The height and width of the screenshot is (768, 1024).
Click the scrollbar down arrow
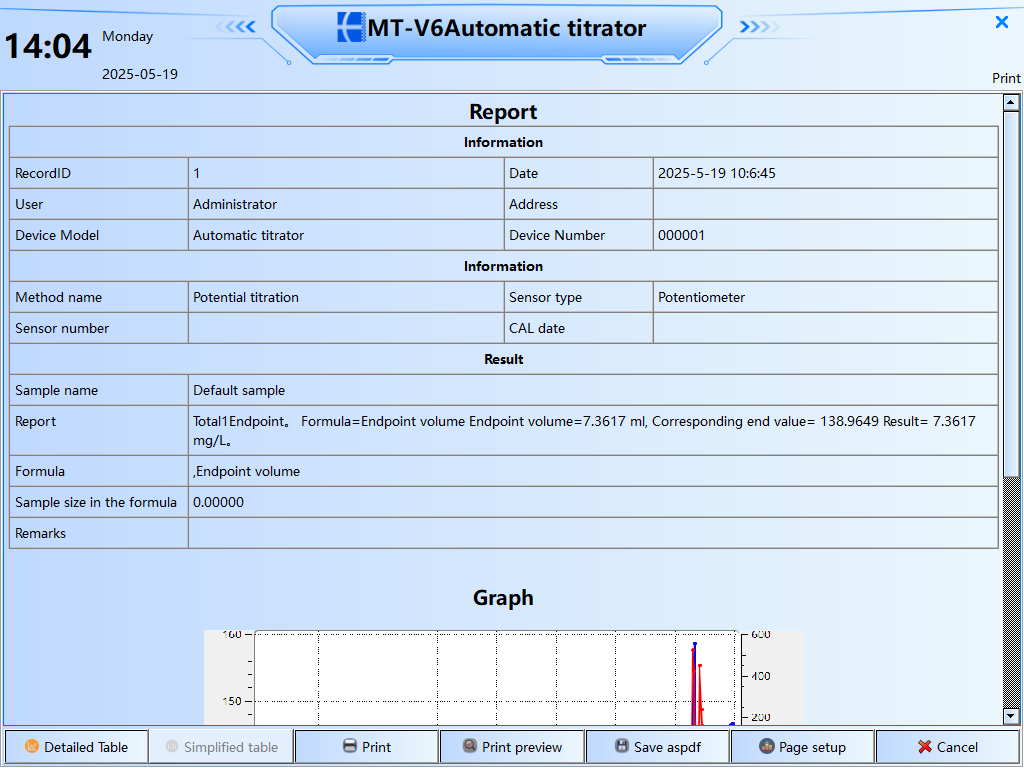coord(1011,716)
